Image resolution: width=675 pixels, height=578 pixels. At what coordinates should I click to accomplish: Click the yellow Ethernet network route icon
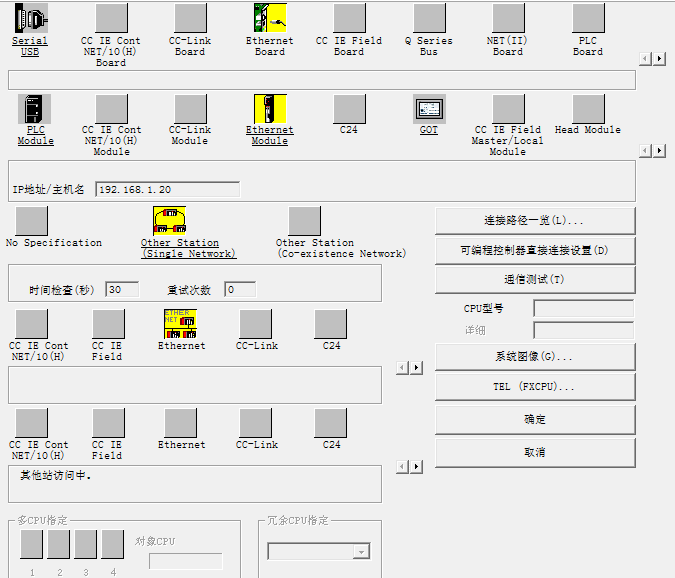point(181,324)
